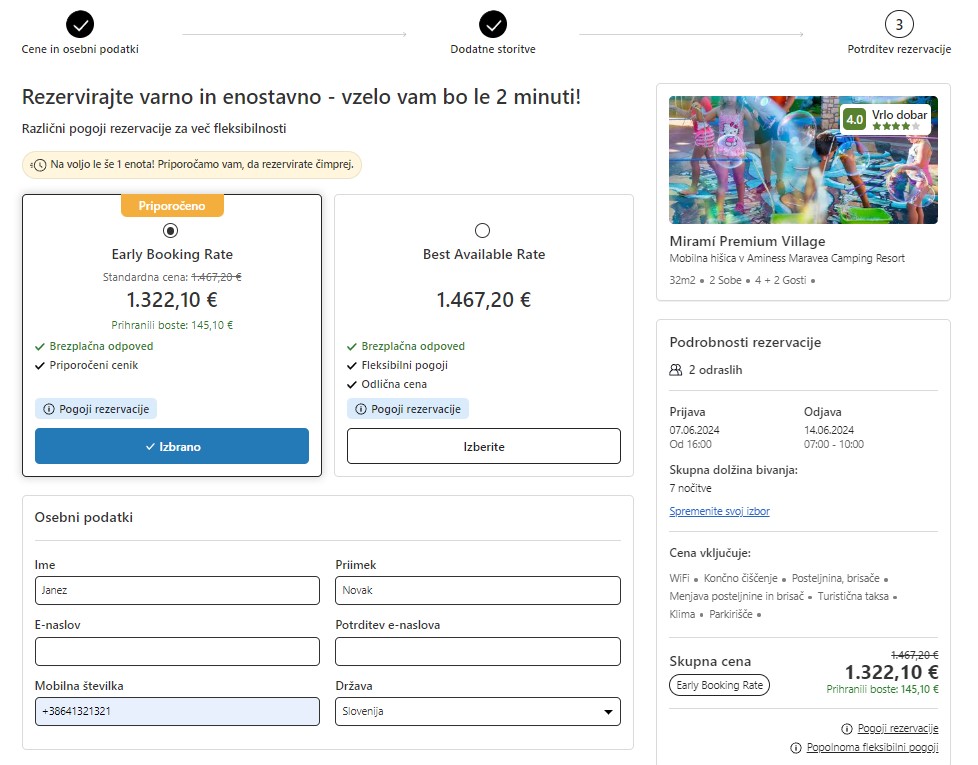The height and width of the screenshot is (765, 978).
Task: Click the 'Early Booking Rate' tag under Skupna cena
Action: 719,685
